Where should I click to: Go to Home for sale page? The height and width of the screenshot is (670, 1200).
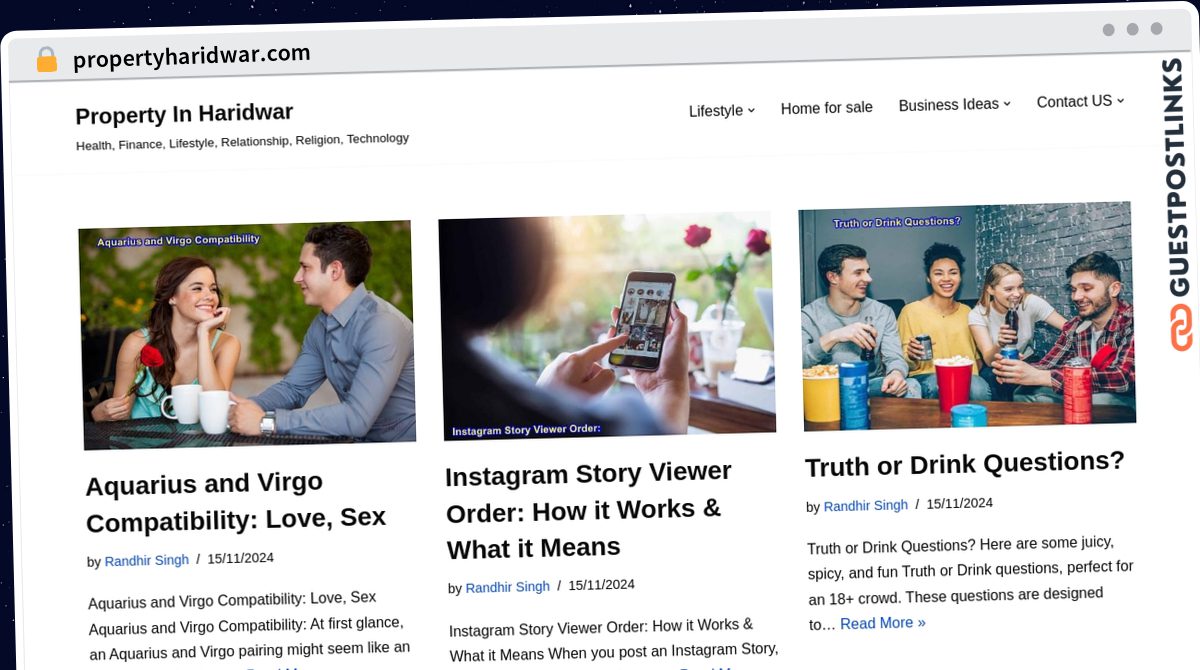(826, 107)
